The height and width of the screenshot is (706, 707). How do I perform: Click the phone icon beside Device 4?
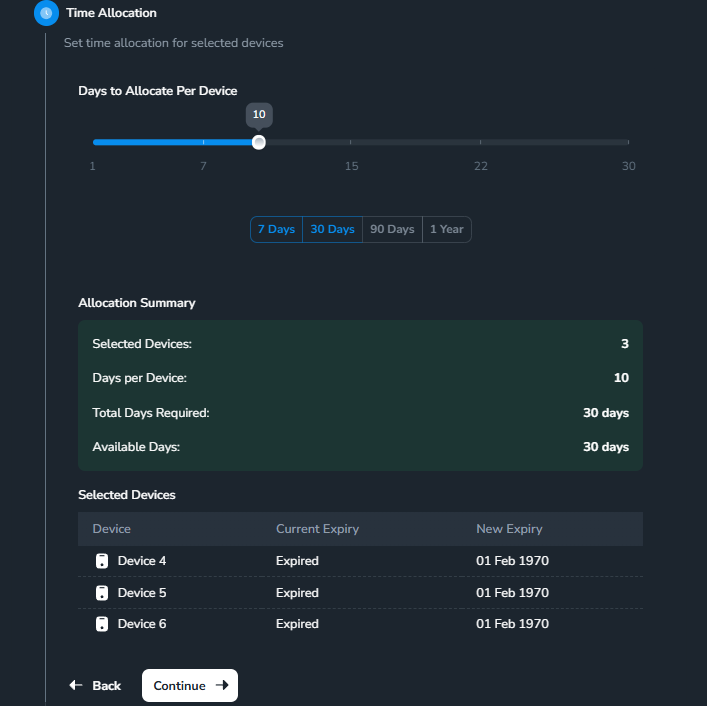coord(102,561)
